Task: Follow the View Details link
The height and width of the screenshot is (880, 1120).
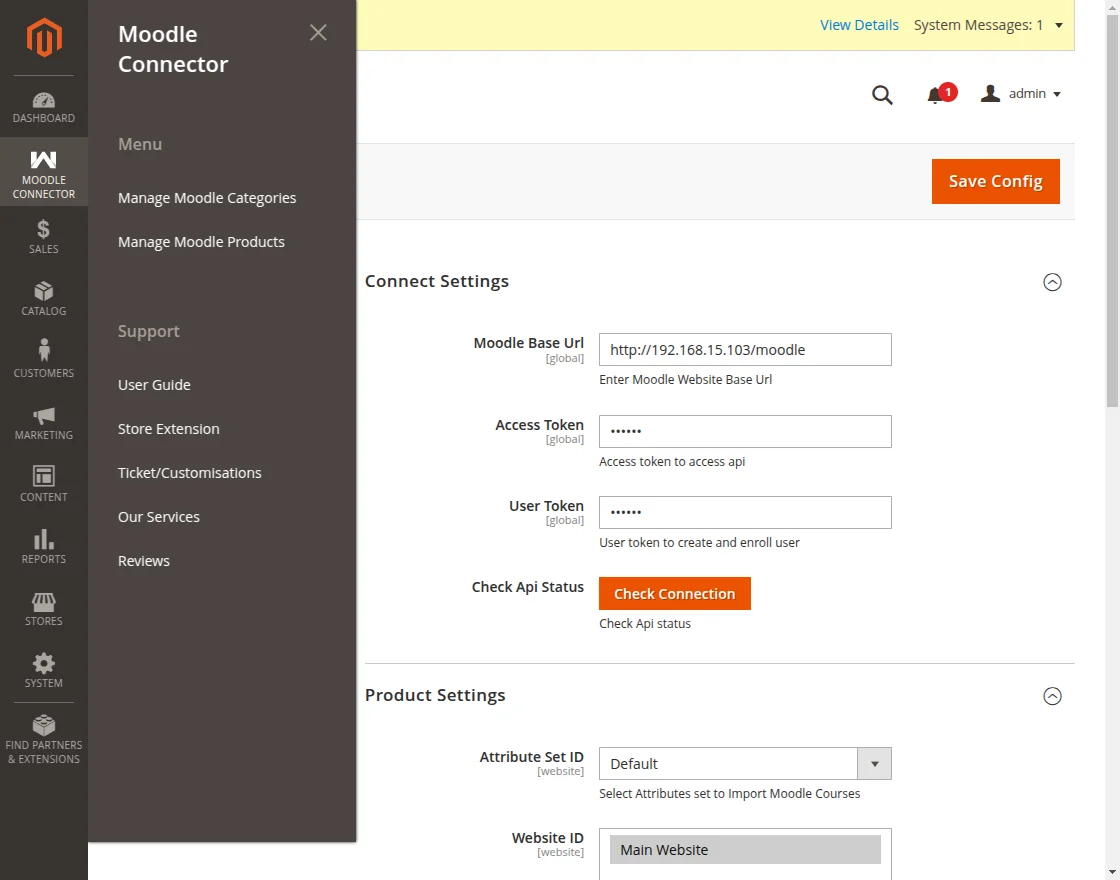Action: 859,25
